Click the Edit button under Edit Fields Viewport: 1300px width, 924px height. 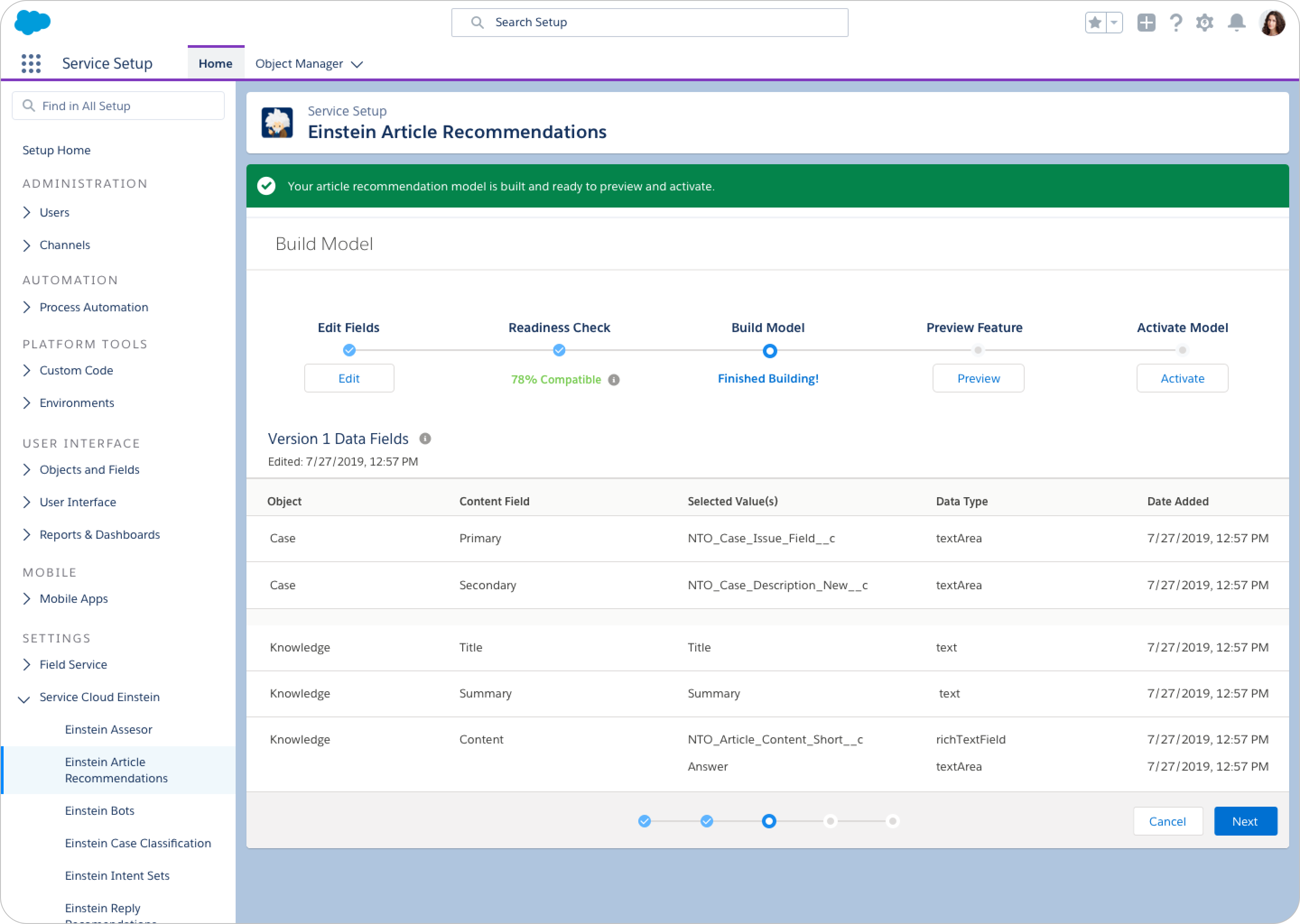coord(349,379)
